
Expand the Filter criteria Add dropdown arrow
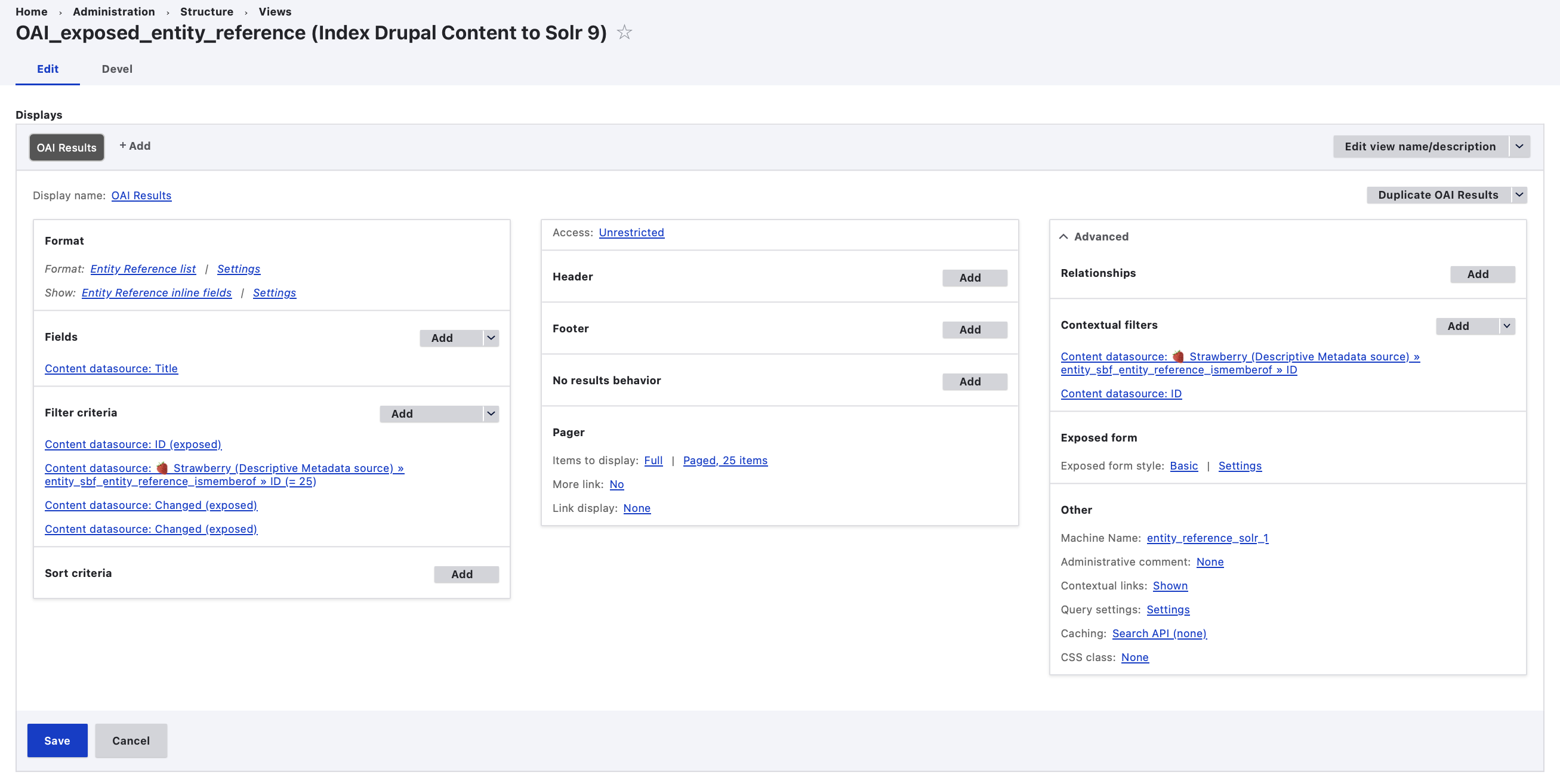pos(491,413)
